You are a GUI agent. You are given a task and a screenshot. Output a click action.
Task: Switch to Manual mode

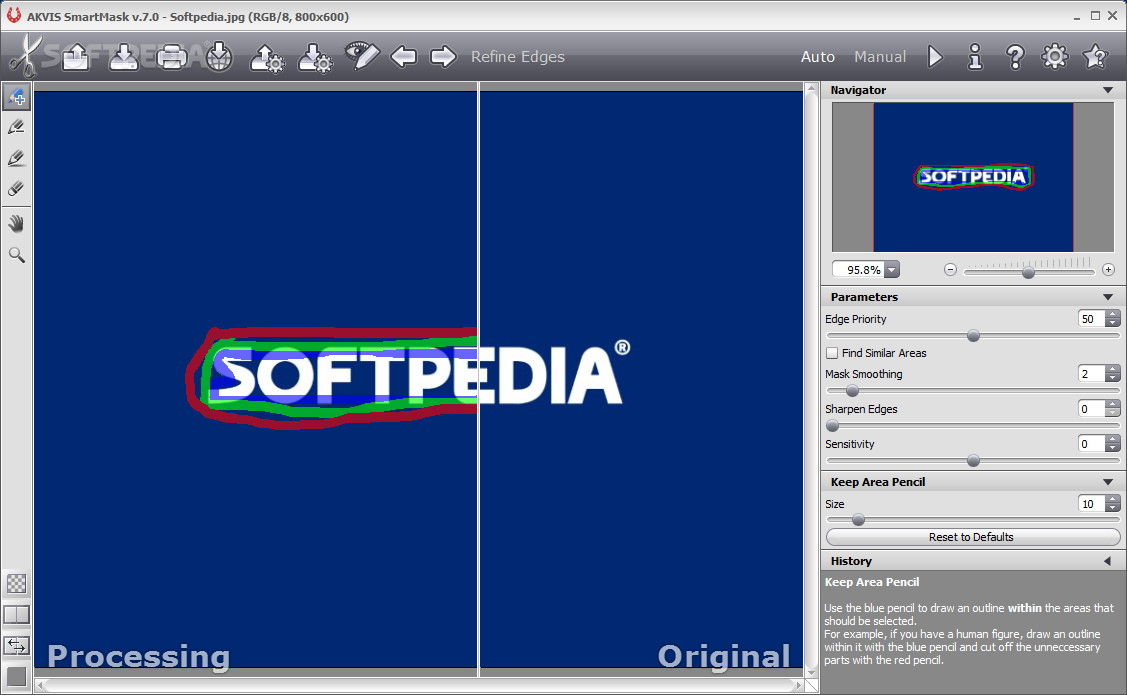click(x=880, y=57)
